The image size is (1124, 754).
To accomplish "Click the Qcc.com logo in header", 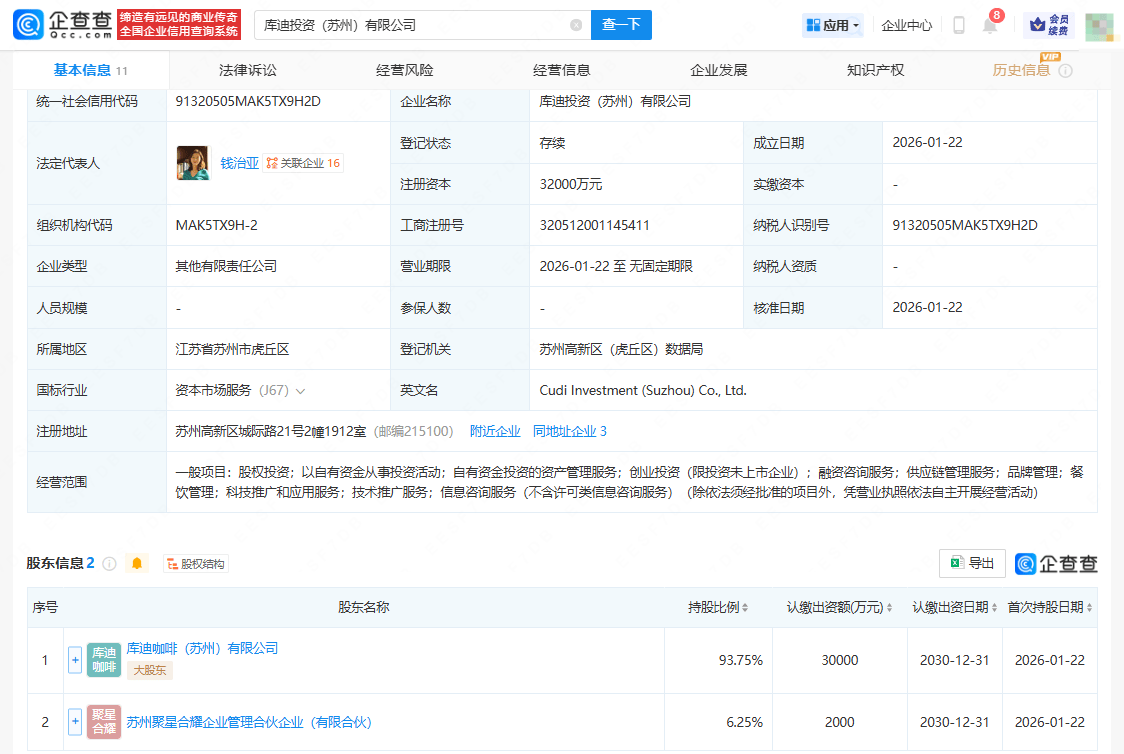I will 62,25.
